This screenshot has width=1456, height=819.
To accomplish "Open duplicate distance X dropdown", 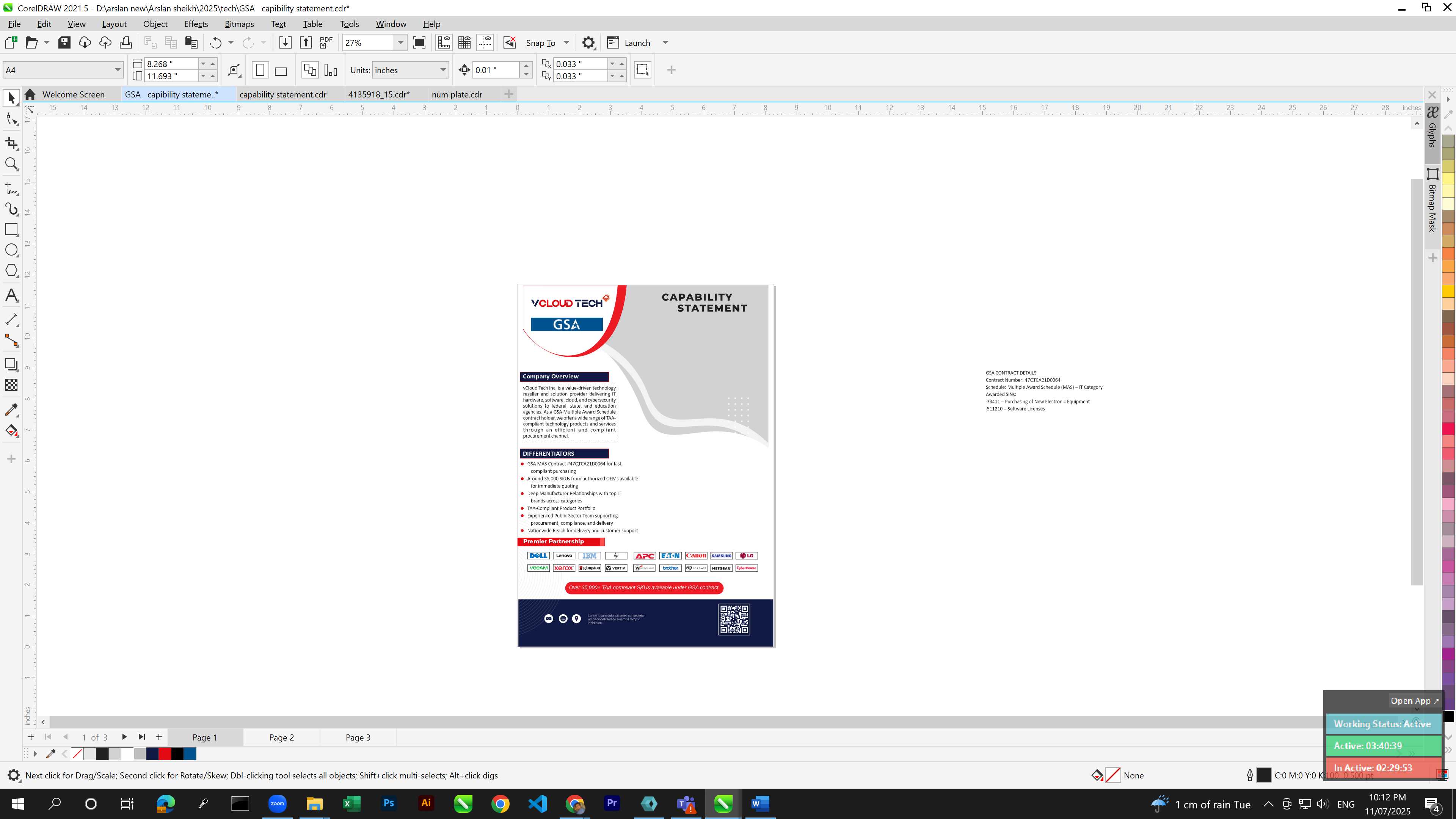I will pos(612,64).
